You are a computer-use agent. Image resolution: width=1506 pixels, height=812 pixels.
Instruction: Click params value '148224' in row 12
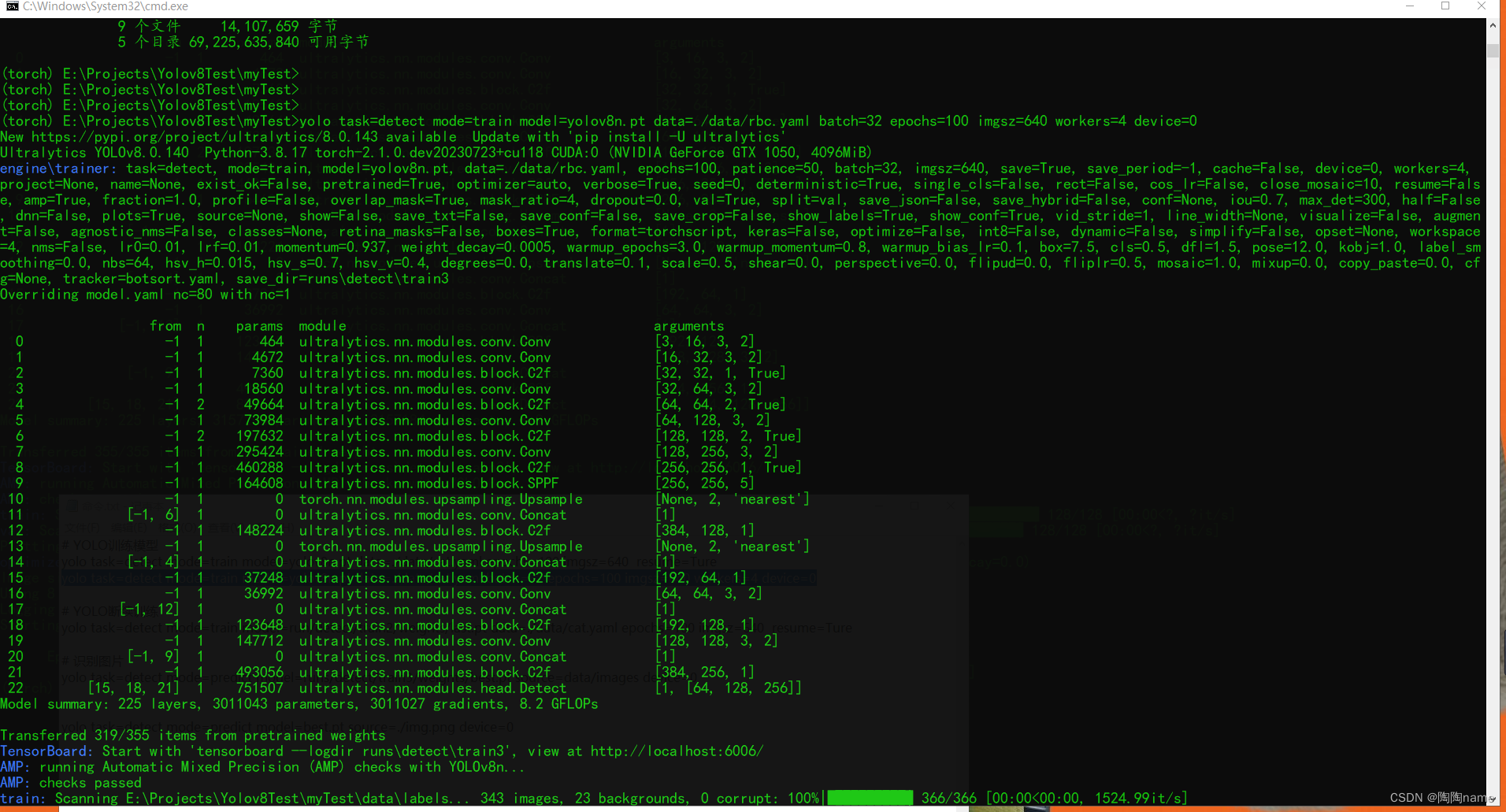click(x=259, y=531)
